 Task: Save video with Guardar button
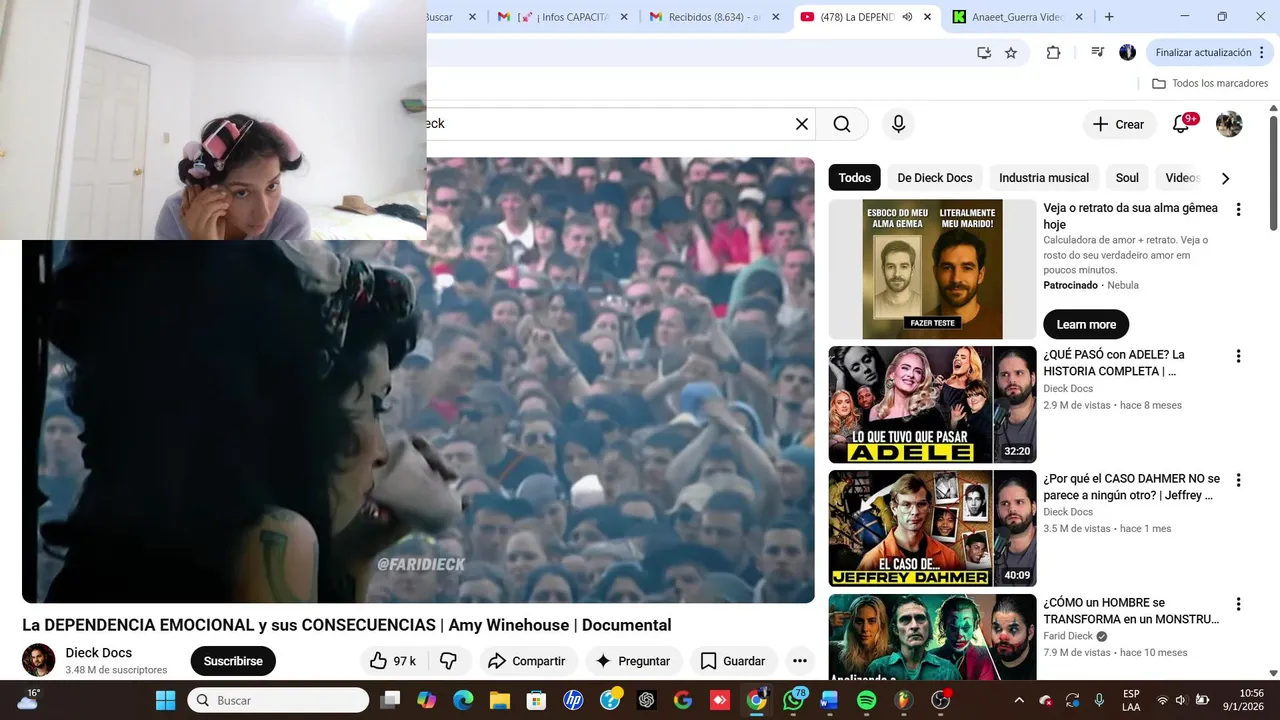pos(733,661)
